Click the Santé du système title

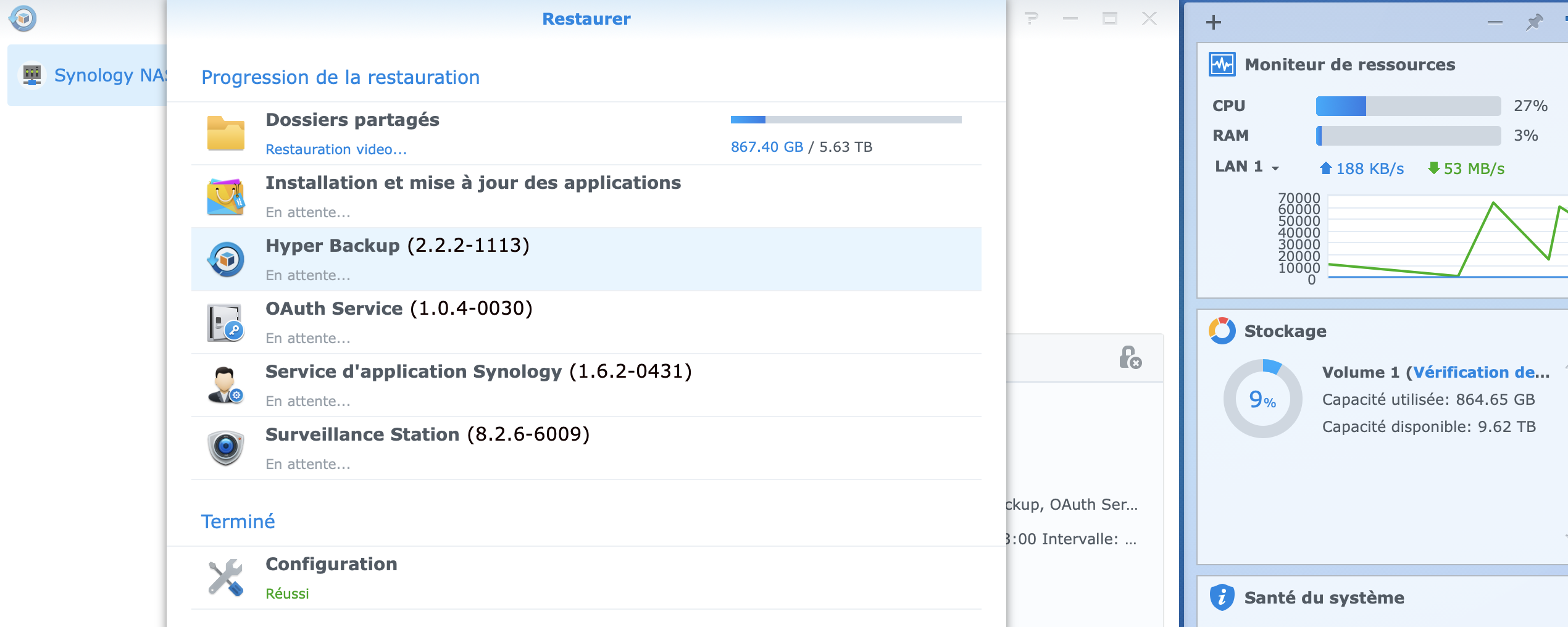(x=1324, y=597)
